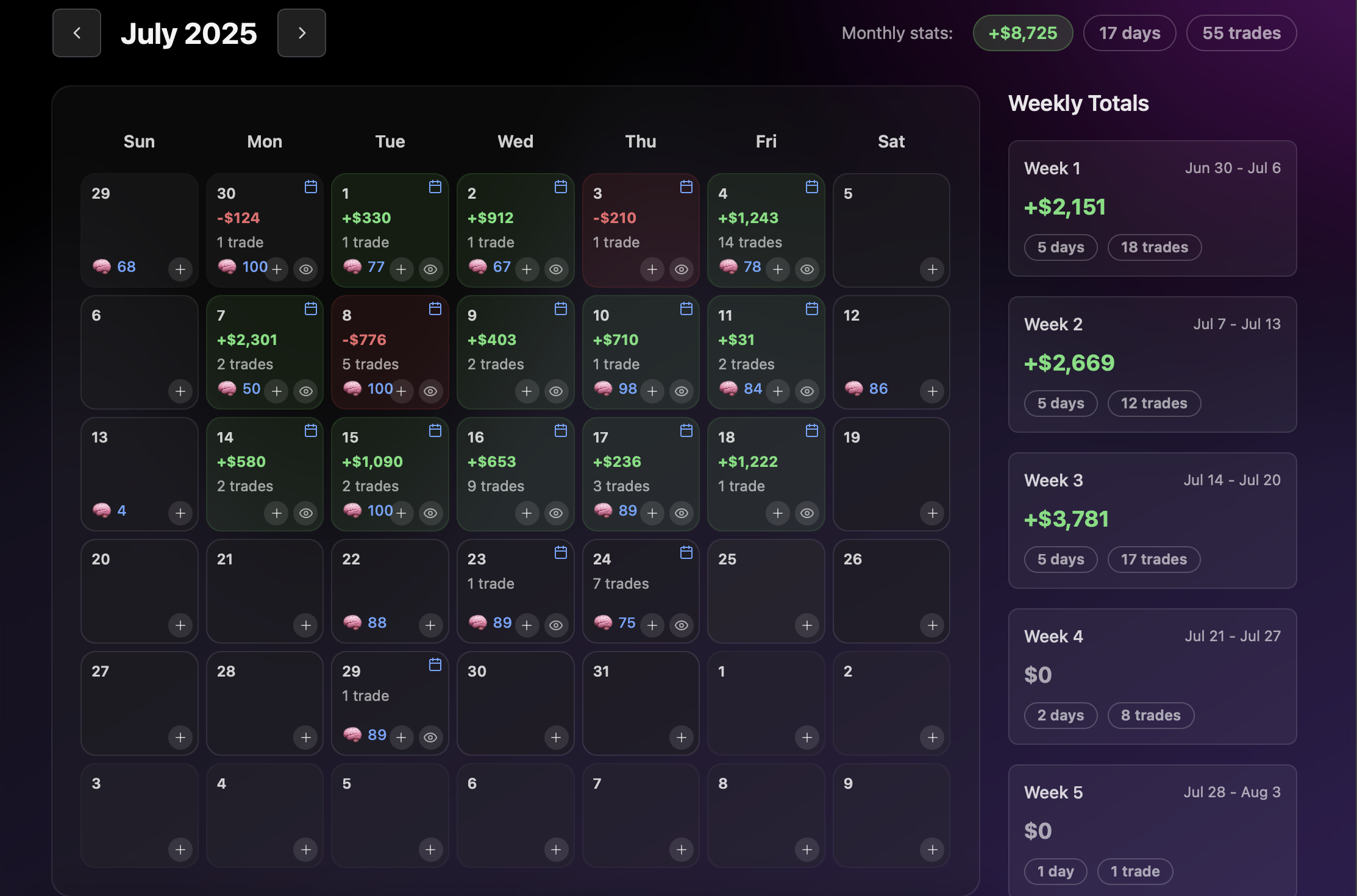Open calendar icon on June 30 cell
The width and height of the screenshot is (1357, 896).
click(x=311, y=187)
